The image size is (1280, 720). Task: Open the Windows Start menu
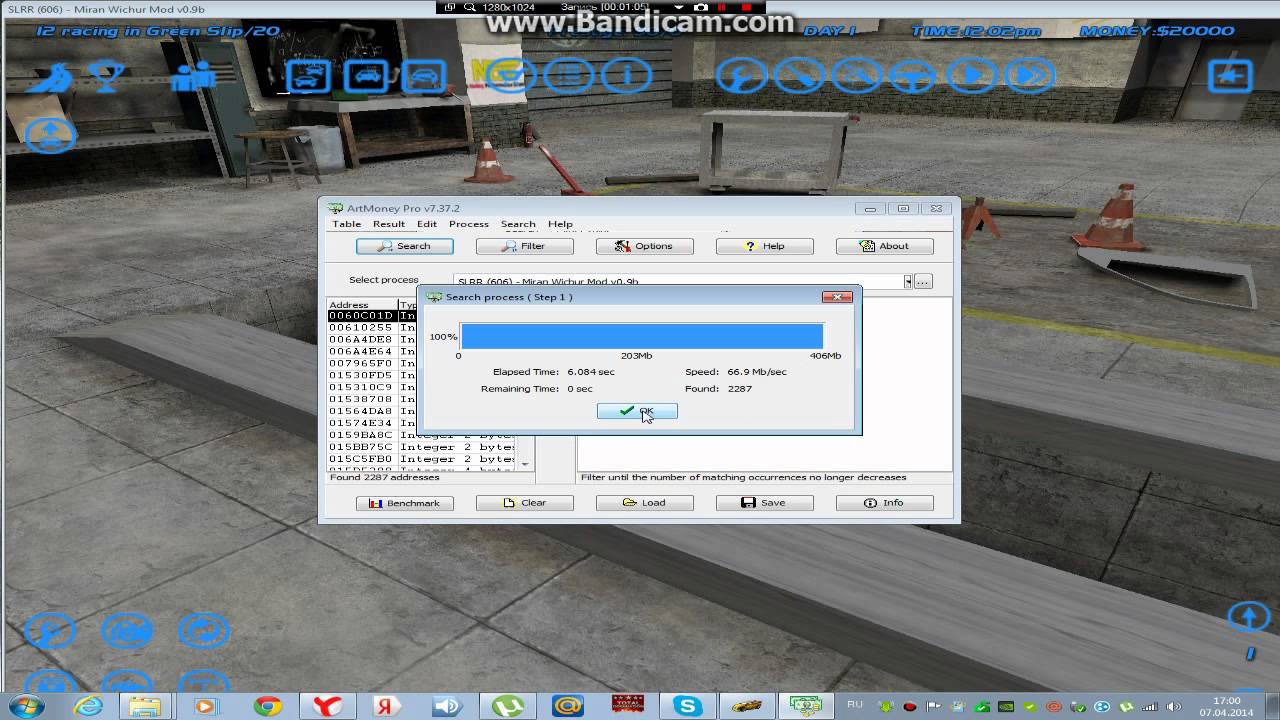24,706
